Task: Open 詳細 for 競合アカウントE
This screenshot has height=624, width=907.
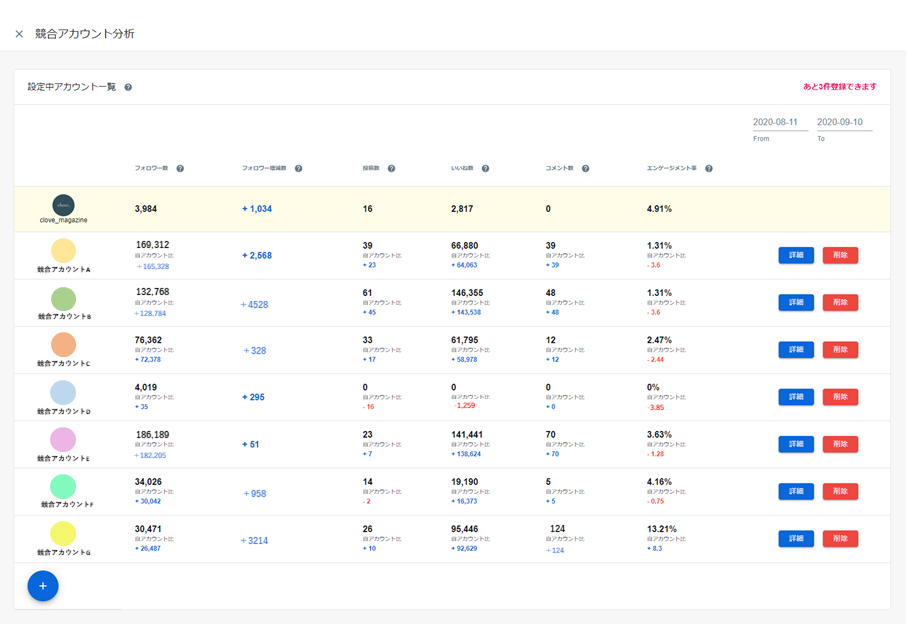Action: coord(796,444)
